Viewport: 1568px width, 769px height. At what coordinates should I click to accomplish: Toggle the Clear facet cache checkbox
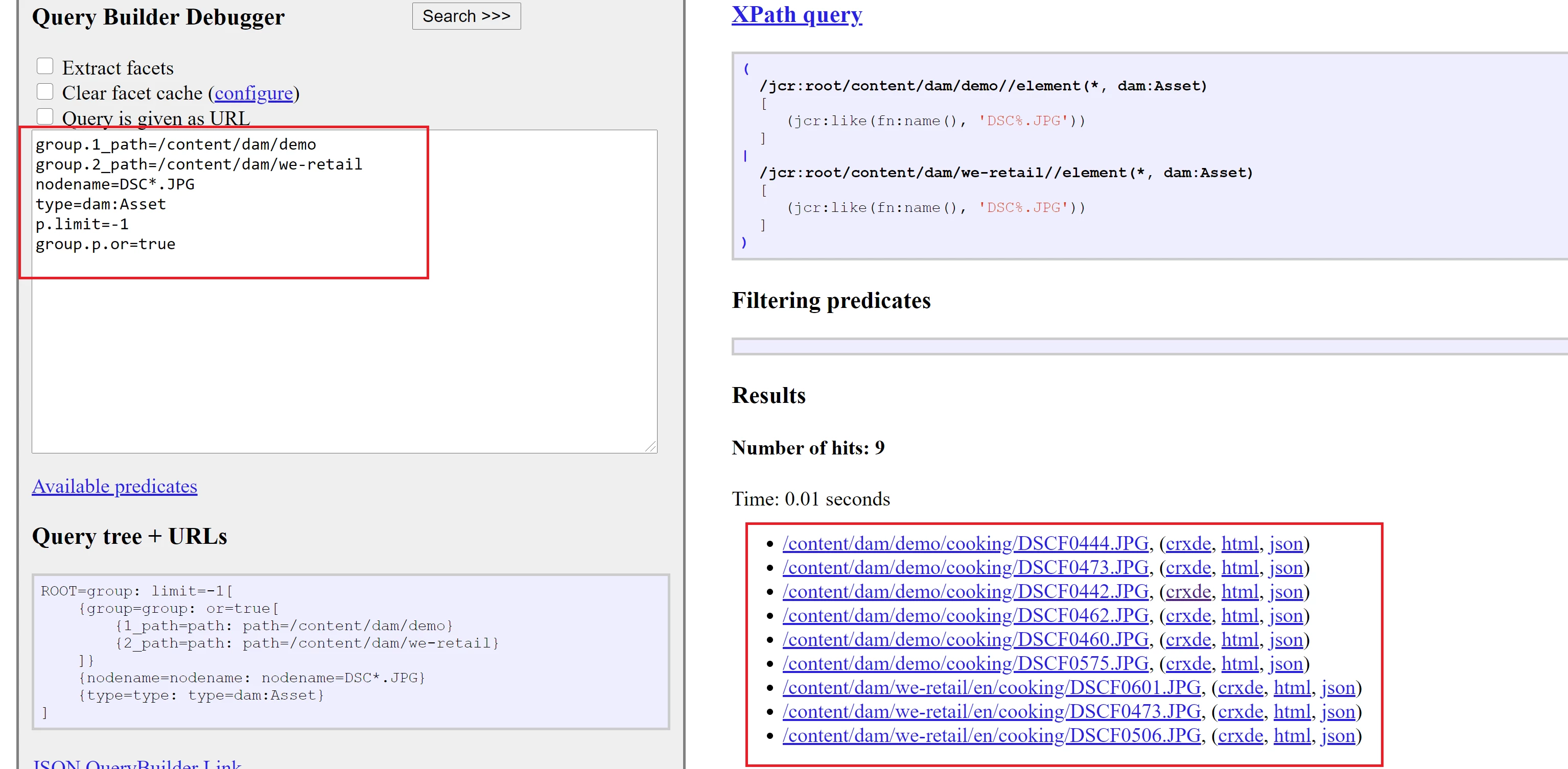tap(45, 92)
